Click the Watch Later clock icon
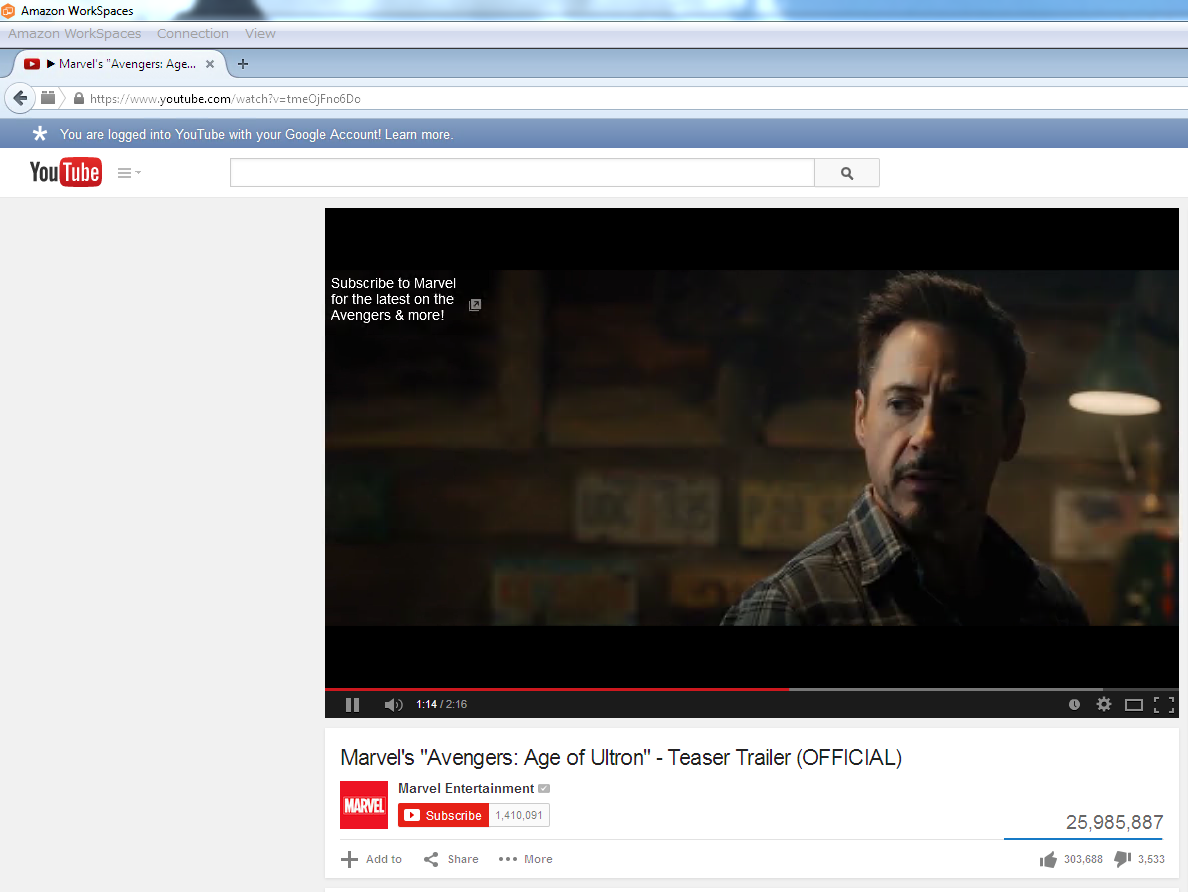The image size is (1188, 892). tap(1074, 705)
